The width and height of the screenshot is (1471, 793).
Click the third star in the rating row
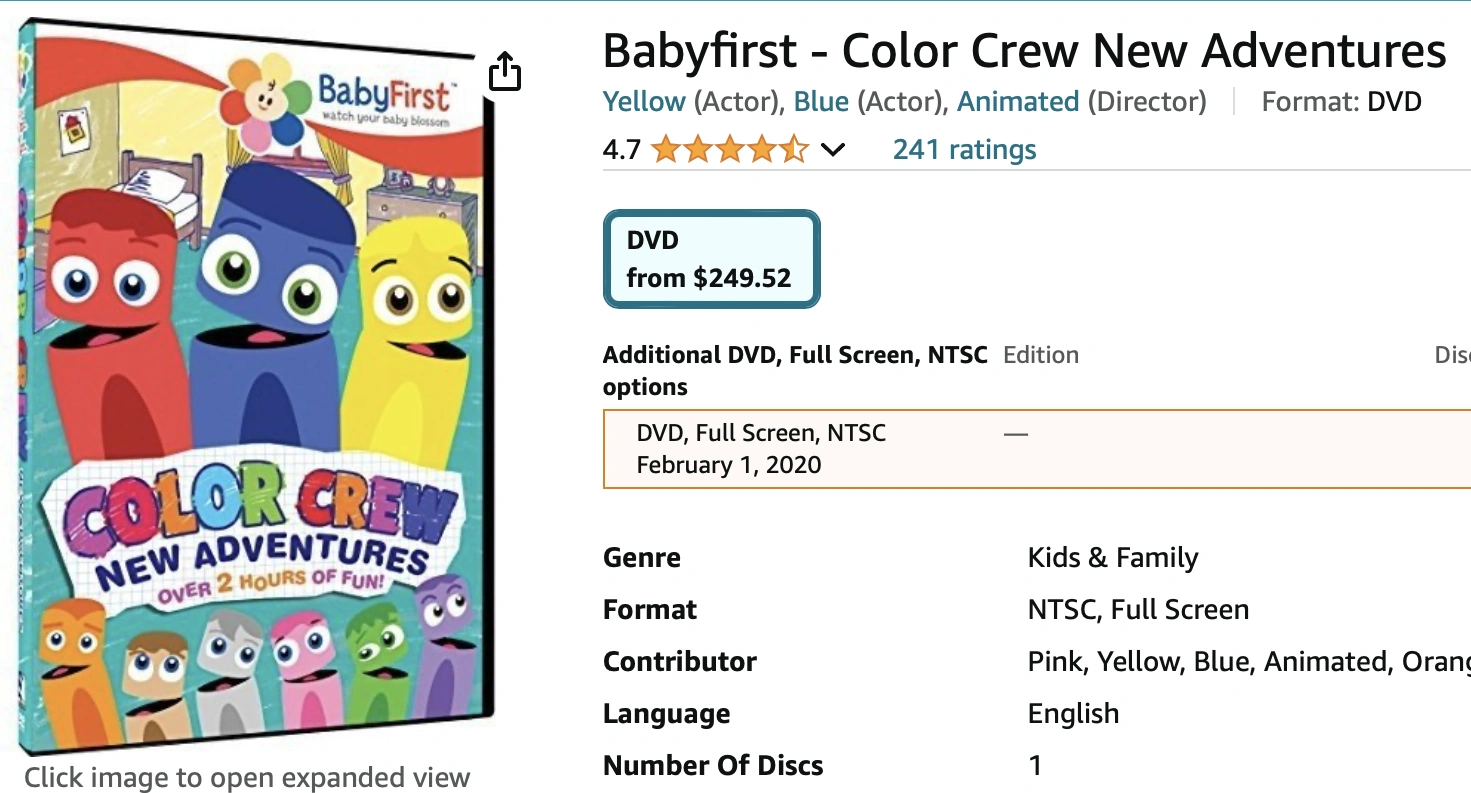(x=729, y=148)
